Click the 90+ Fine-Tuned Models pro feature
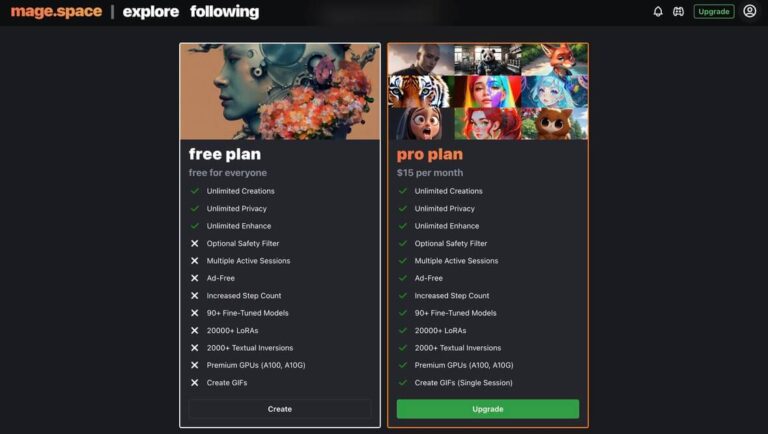 pyautogui.click(x=456, y=313)
